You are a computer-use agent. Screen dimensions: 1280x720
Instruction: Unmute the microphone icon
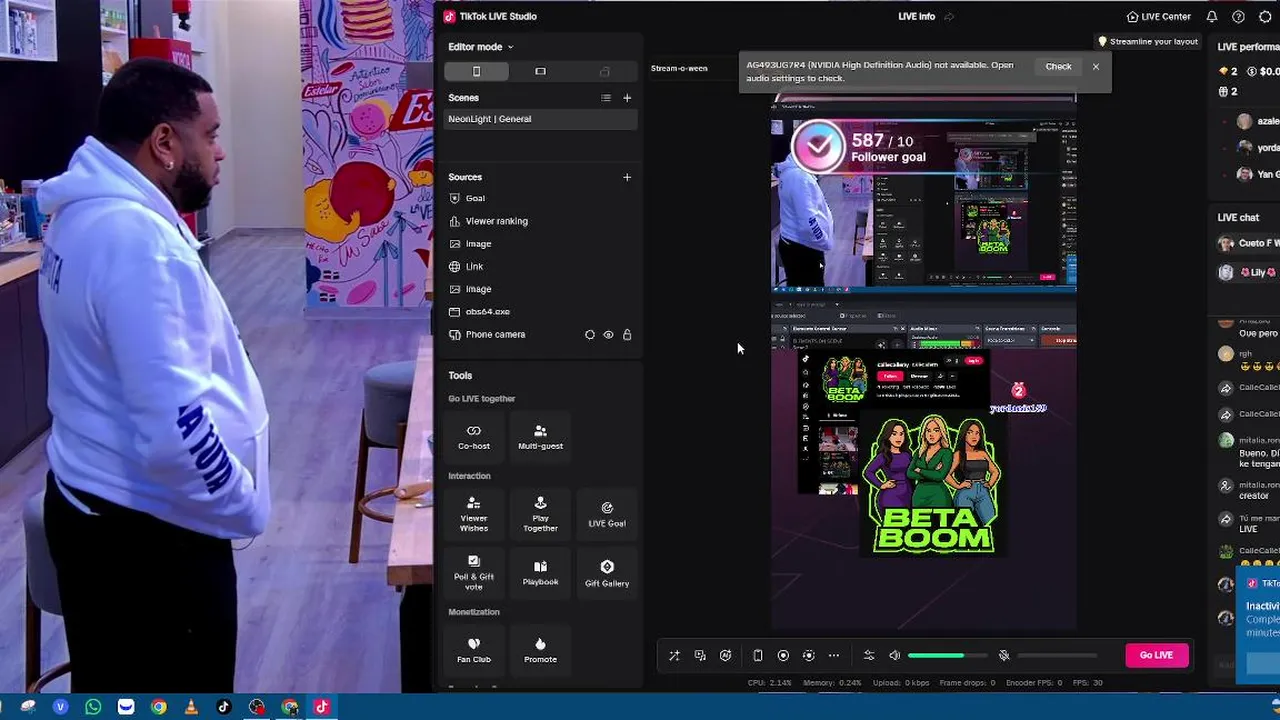click(1004, 656)
